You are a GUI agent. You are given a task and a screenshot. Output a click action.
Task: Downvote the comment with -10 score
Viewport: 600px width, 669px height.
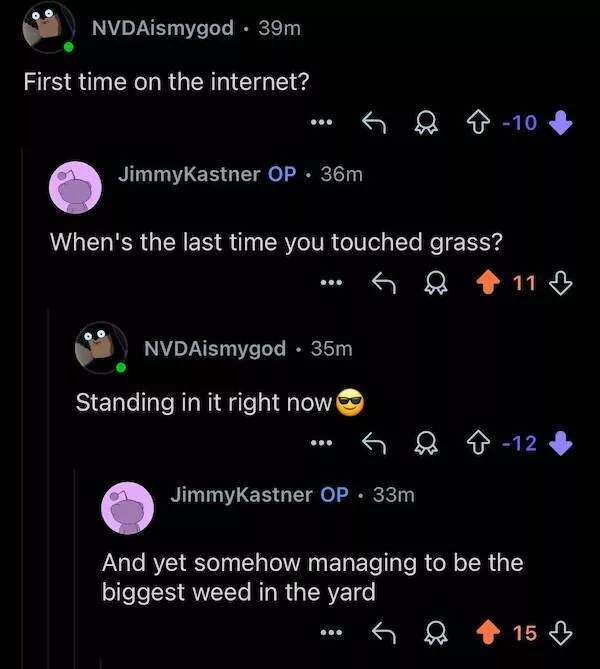coord(561,123)
